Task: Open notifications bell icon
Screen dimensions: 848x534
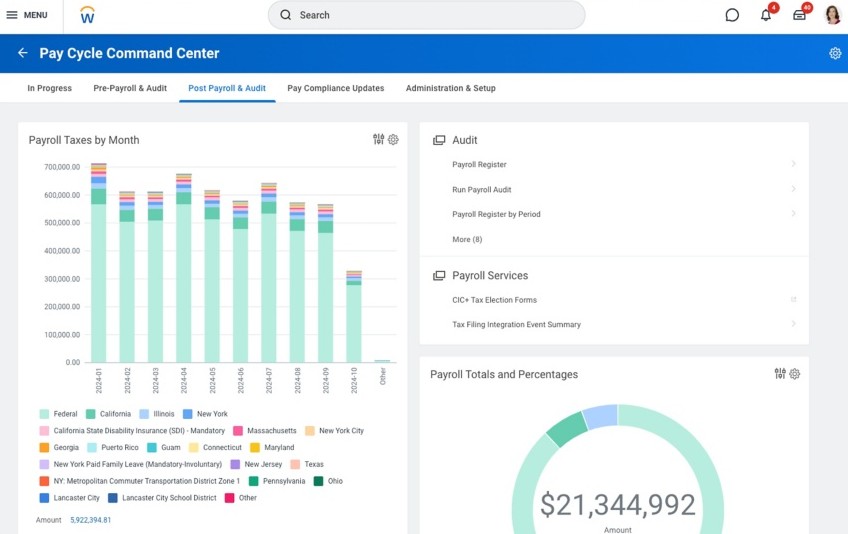Action: pos(766,15)
